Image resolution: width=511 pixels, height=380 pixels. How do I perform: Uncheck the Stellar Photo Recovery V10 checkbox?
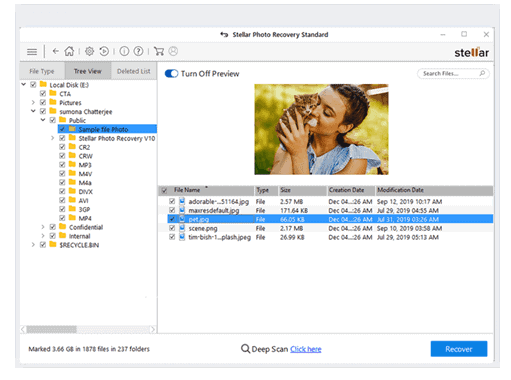click(62, 138)
